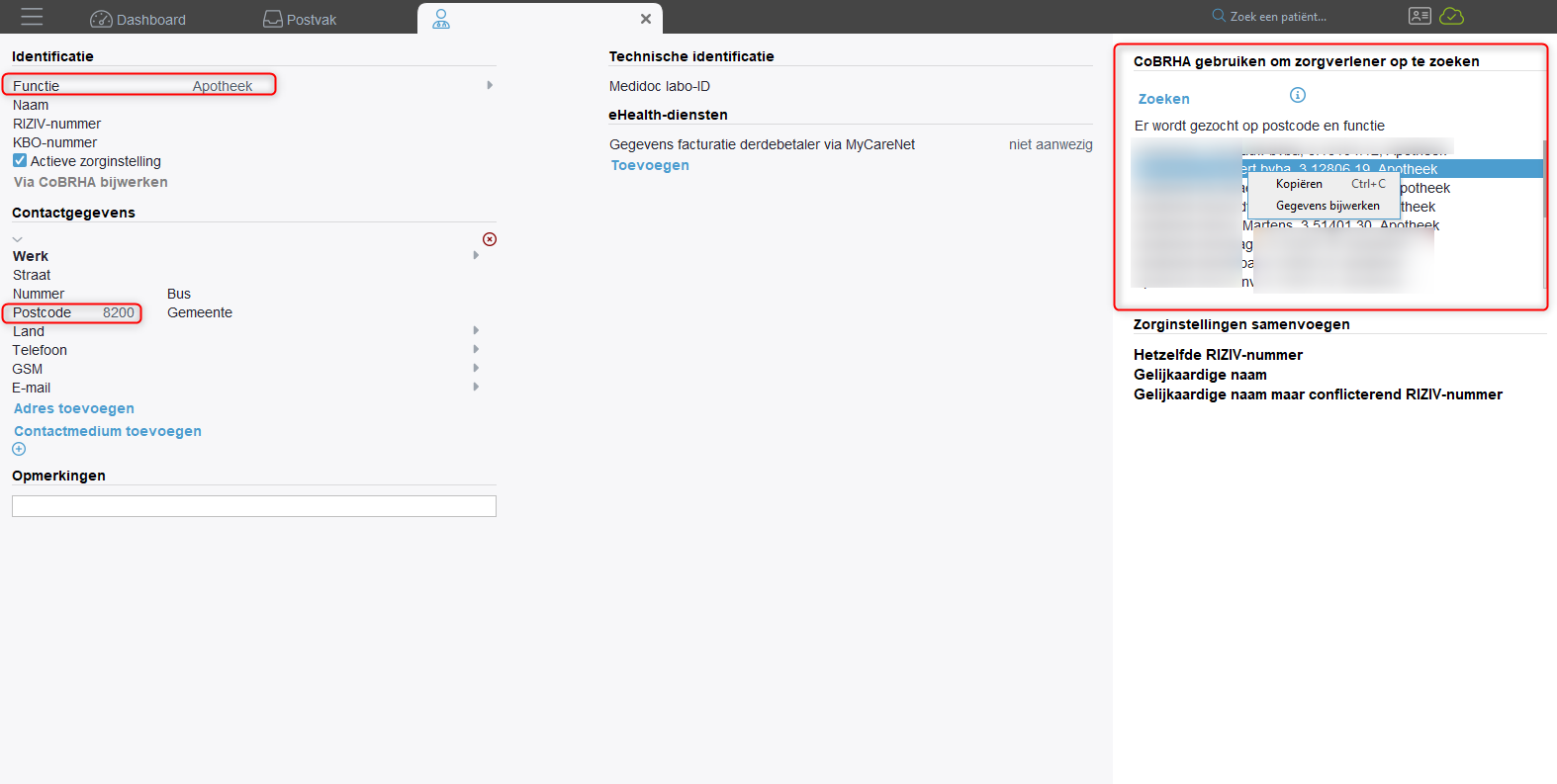The image size is (1557, 784).
Task: Open the Land dropdown arrow
Action: pyautogui.click(x=476, y=330)
